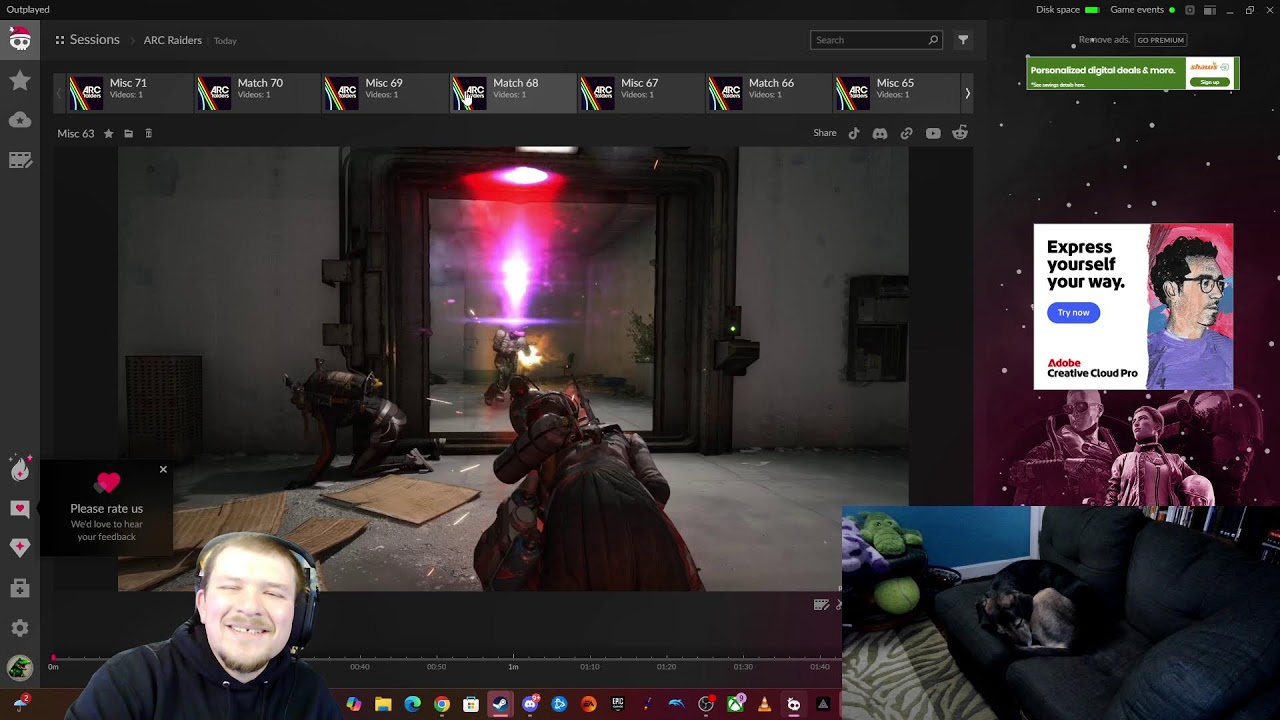1280x720 pixels.
Task: Click the Please rate us heart
Action: [x=107, y=484]
